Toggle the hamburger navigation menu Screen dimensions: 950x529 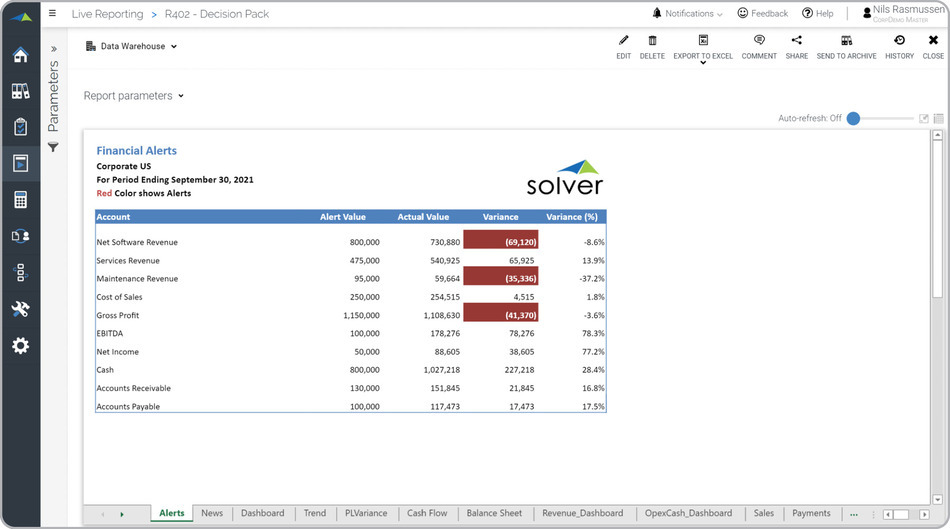53,14
